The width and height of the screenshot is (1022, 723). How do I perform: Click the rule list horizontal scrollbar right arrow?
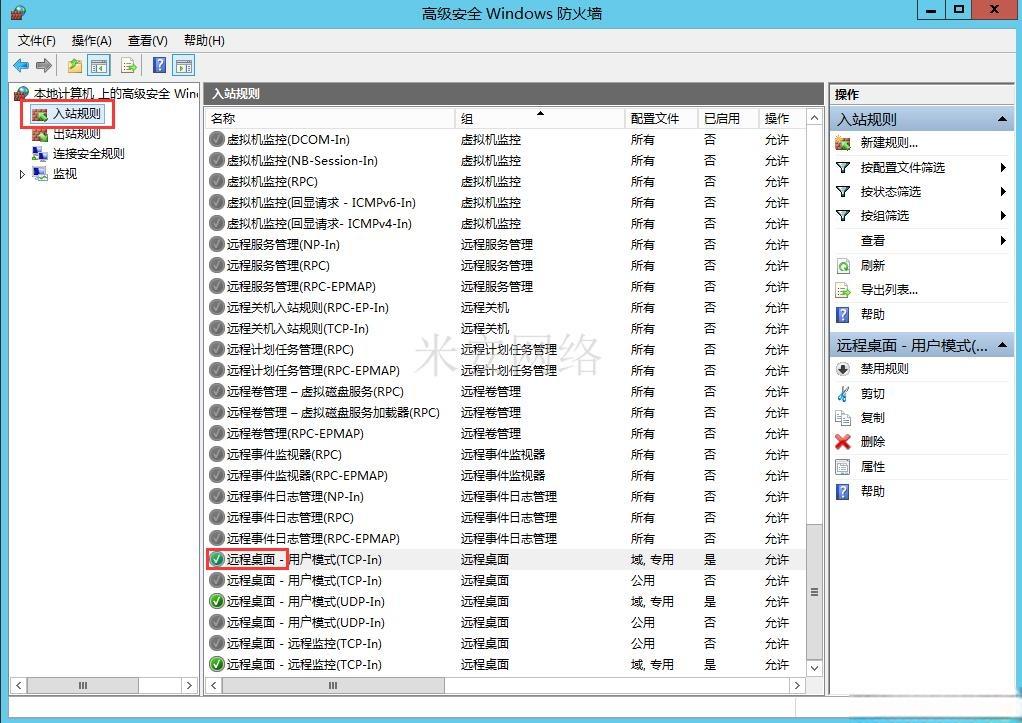(797, 685)
